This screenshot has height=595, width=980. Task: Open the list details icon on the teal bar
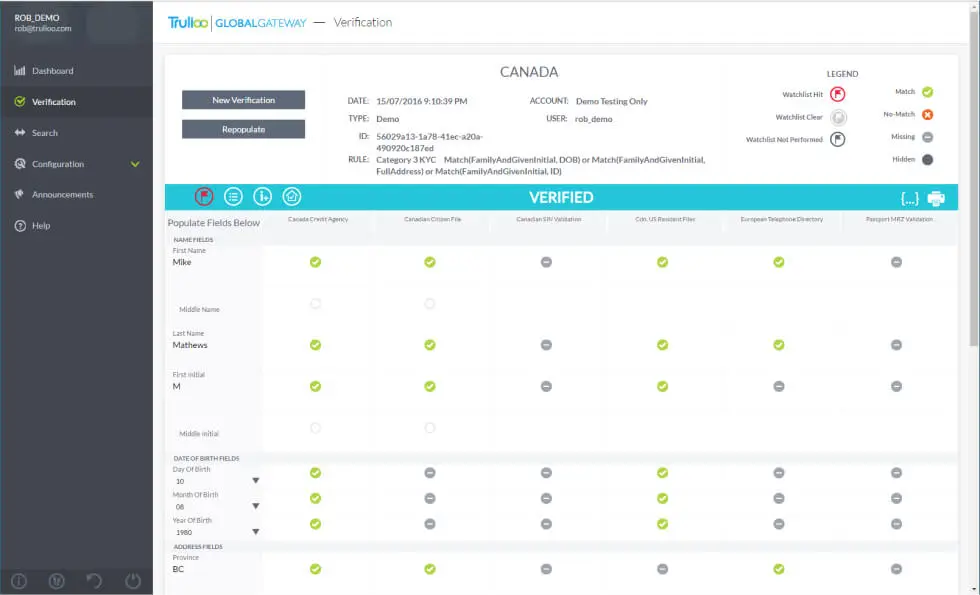[233, 196]
